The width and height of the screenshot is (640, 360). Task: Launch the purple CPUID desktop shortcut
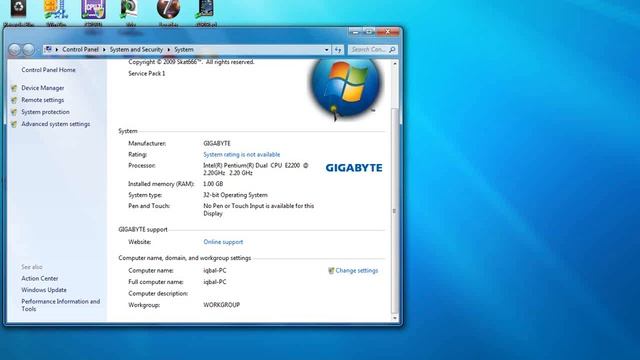pyautogui.click(x=93, y=9)
